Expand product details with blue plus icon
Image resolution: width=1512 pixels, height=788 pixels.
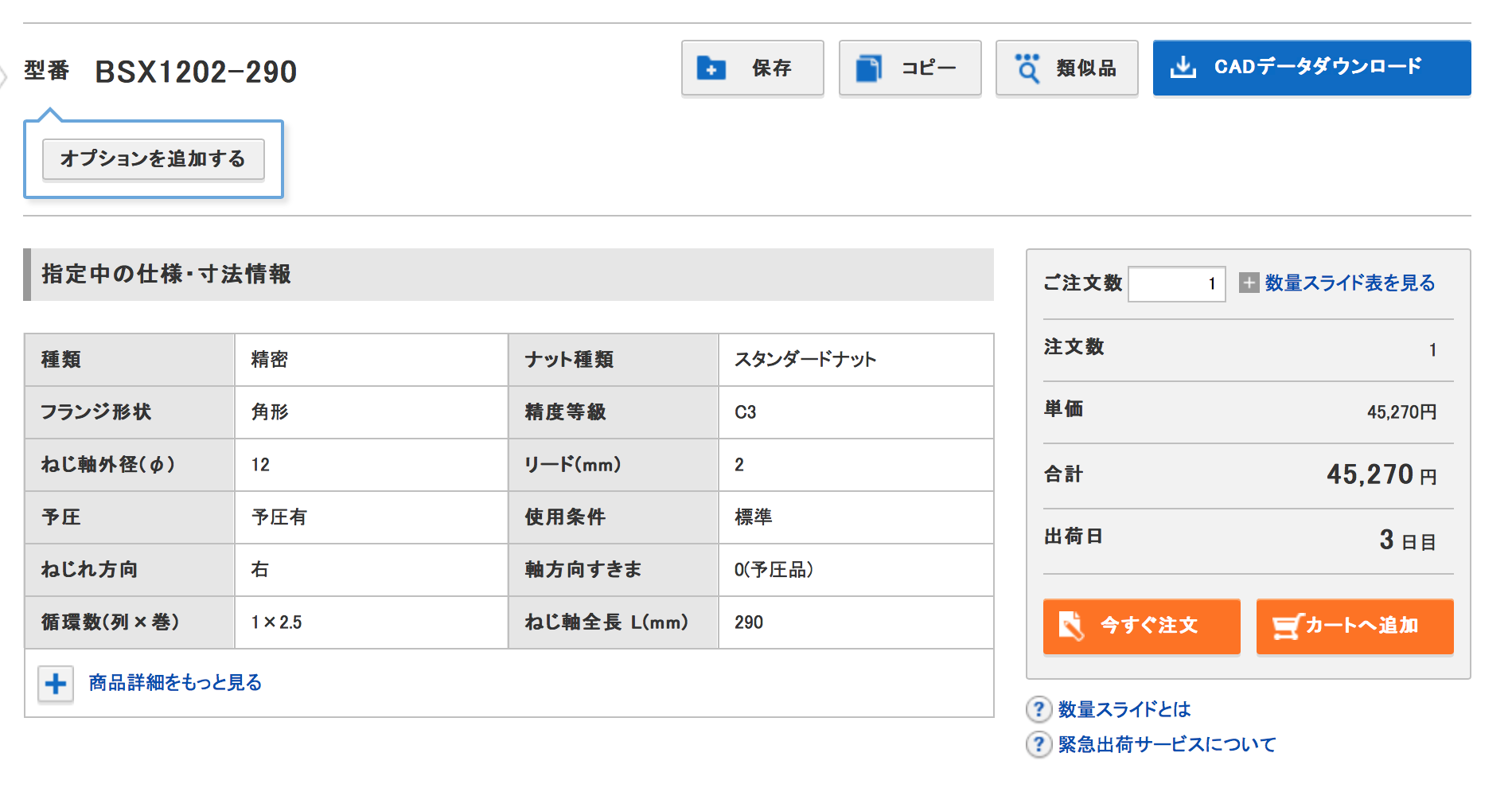56,684
